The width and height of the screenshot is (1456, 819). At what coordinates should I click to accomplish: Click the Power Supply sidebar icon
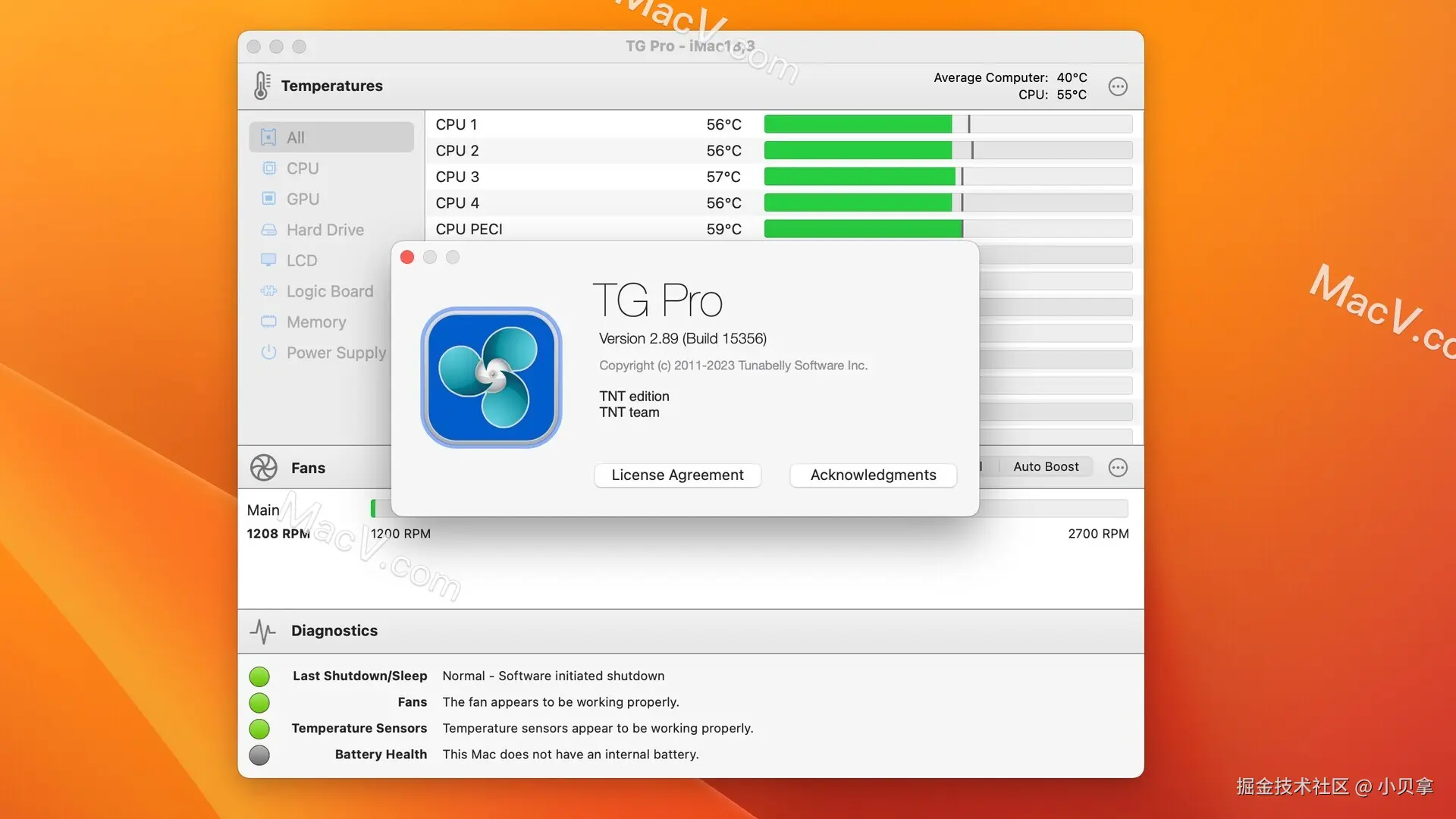[x=268, y=353]
